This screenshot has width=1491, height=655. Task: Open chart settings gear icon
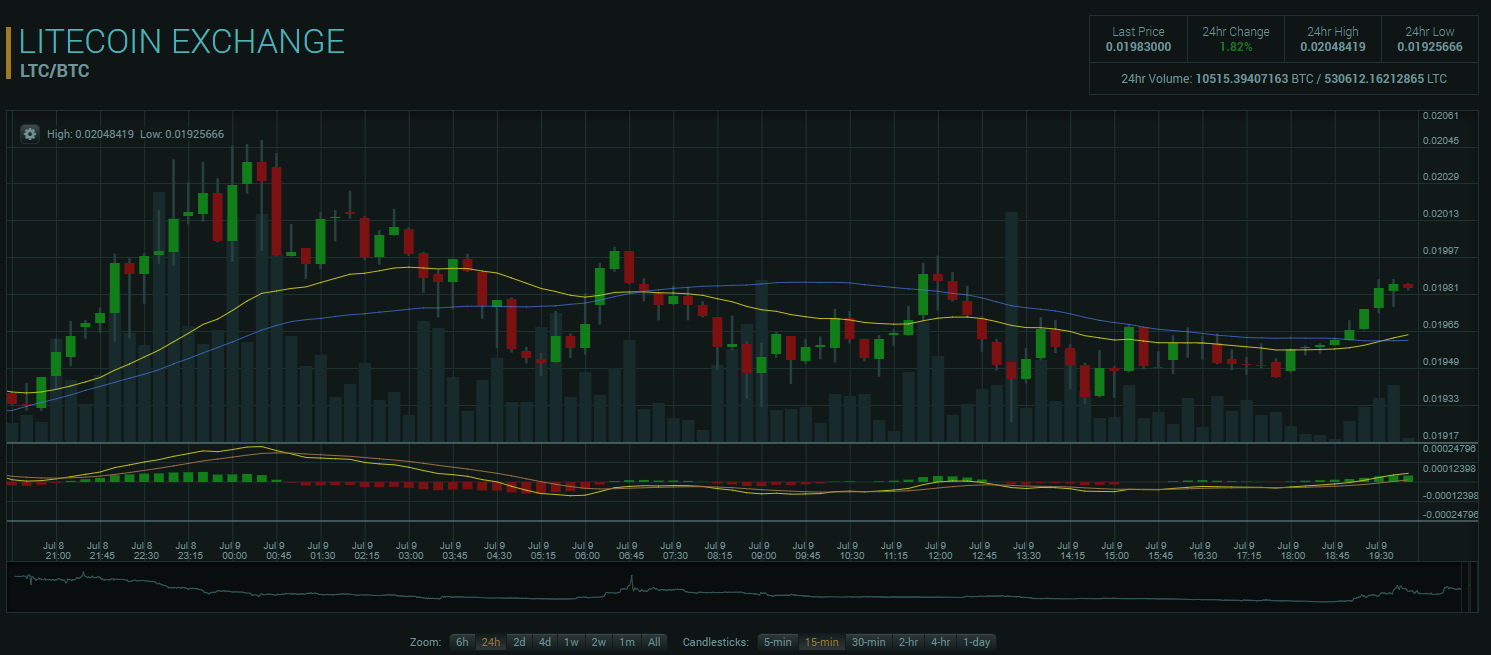29,134
